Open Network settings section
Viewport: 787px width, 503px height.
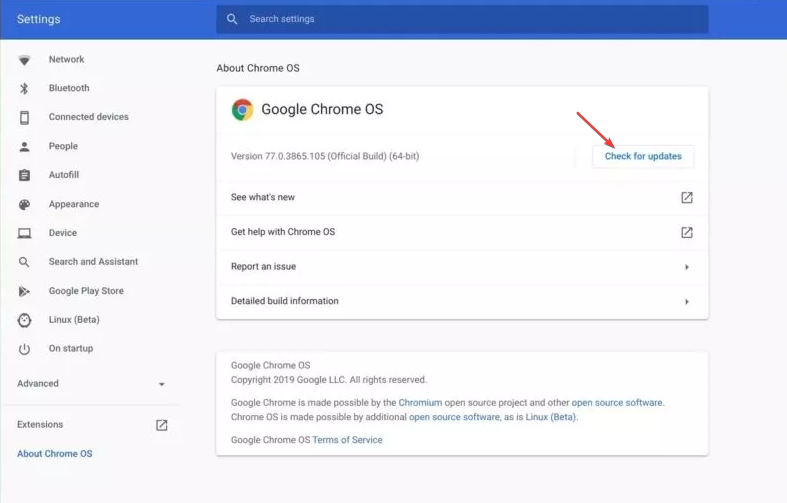(x=66, y=59)
